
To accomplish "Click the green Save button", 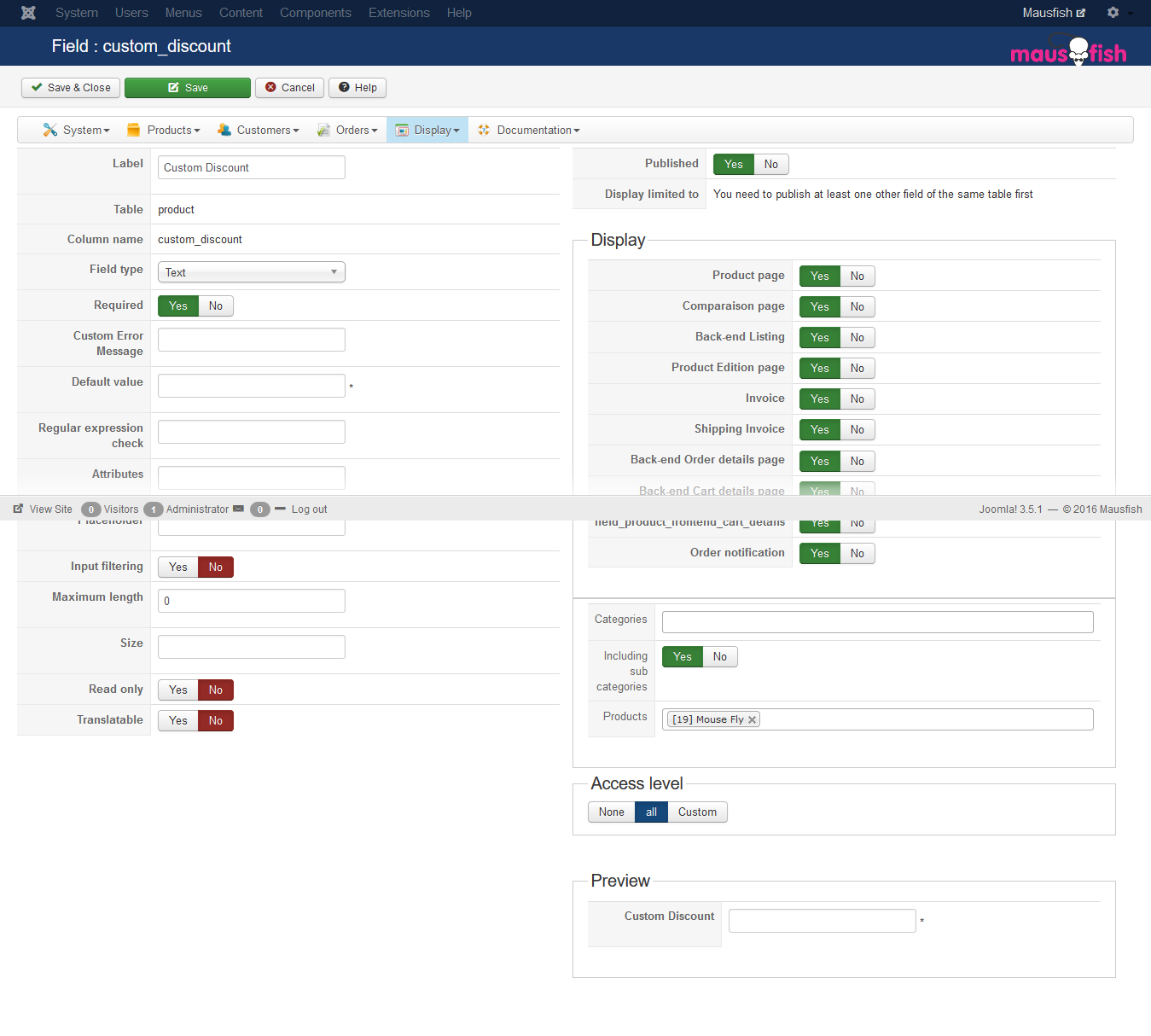I will click(x=188, y=88).
